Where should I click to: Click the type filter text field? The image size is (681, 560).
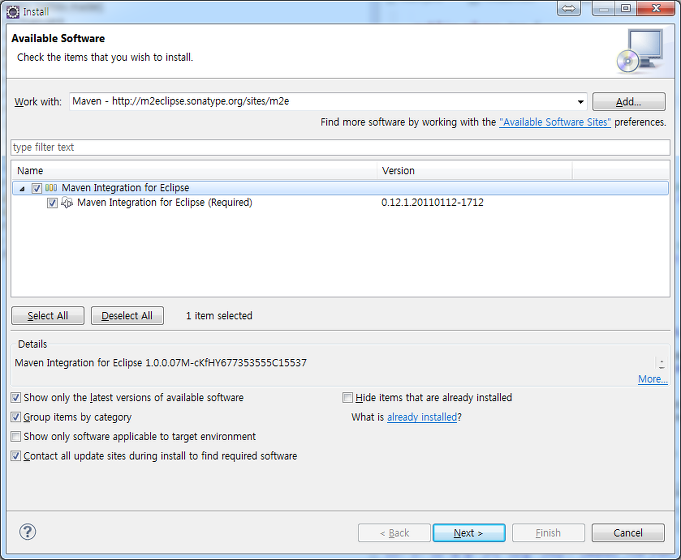point(340,147)
